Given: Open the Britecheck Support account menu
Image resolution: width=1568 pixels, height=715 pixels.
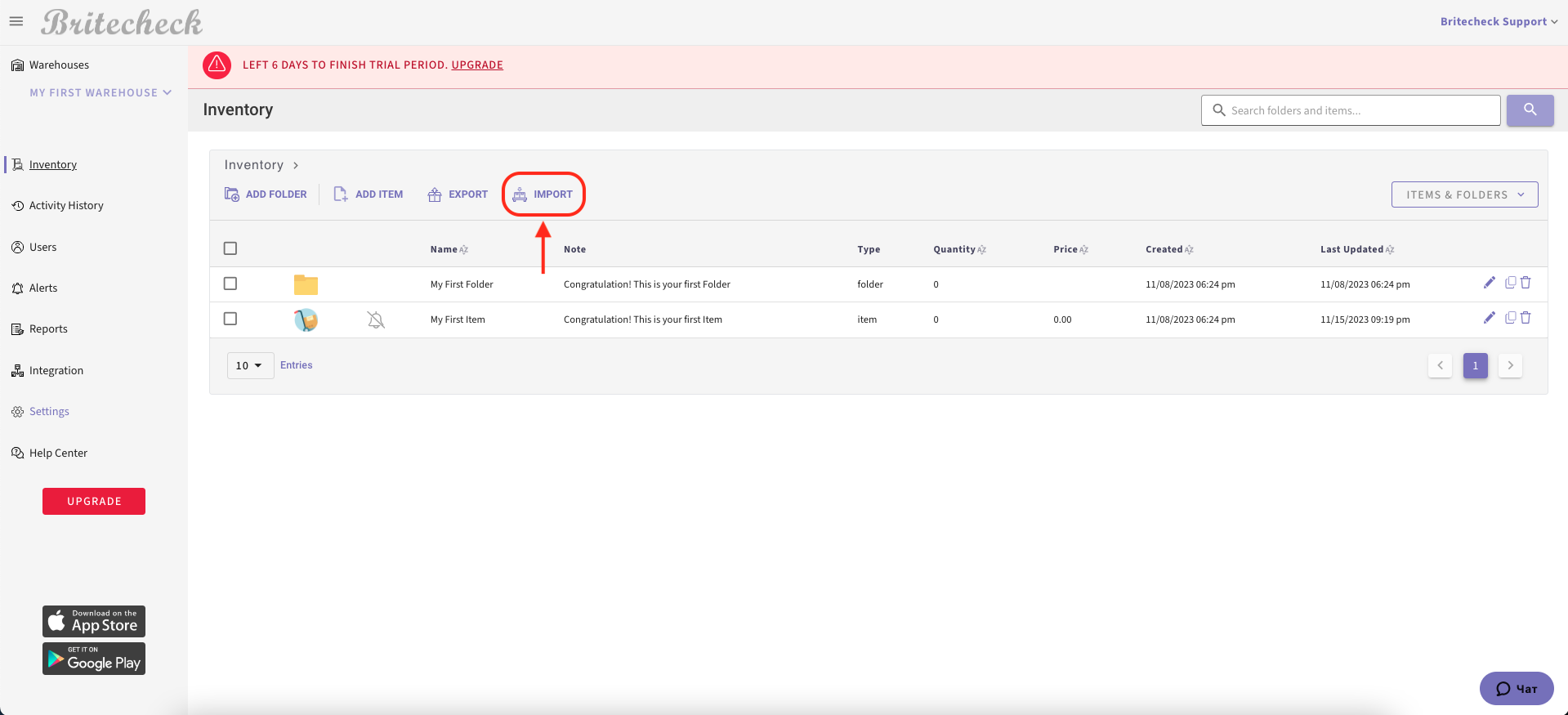Looking at the screenshot, I should [x=1499, y=21].
